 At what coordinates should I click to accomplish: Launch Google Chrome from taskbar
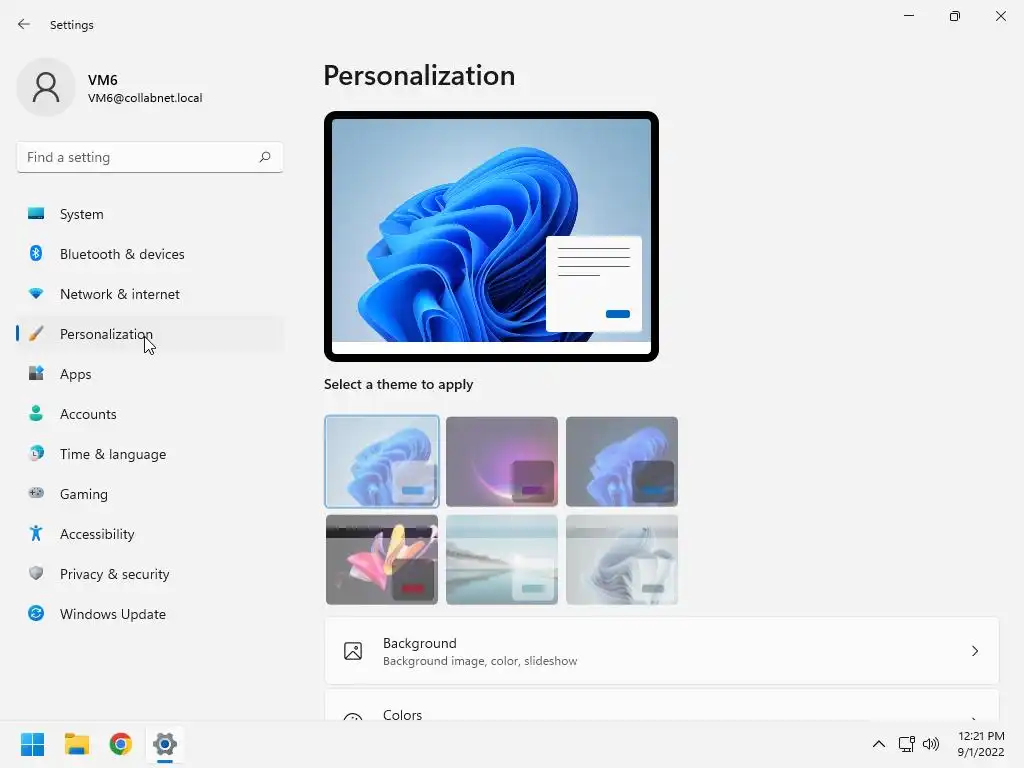point(120,744)
